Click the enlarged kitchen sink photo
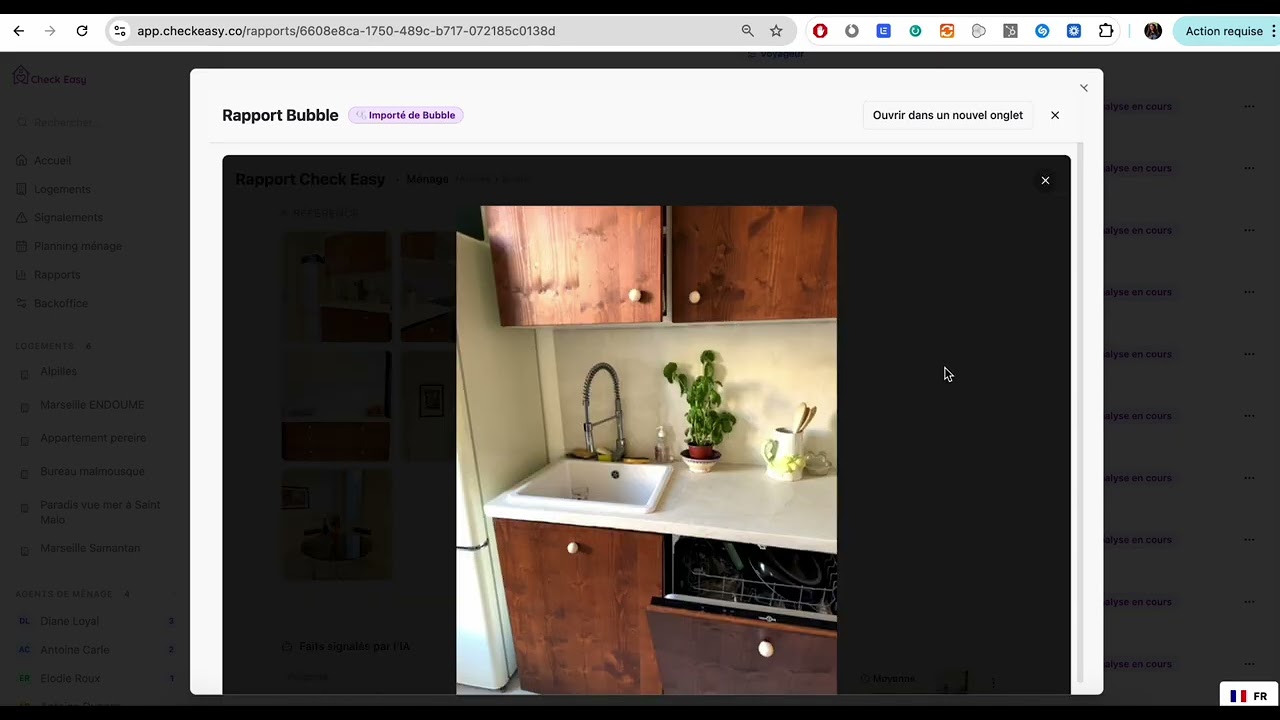This screenshot has height=720, width=1280. (647, 450)
